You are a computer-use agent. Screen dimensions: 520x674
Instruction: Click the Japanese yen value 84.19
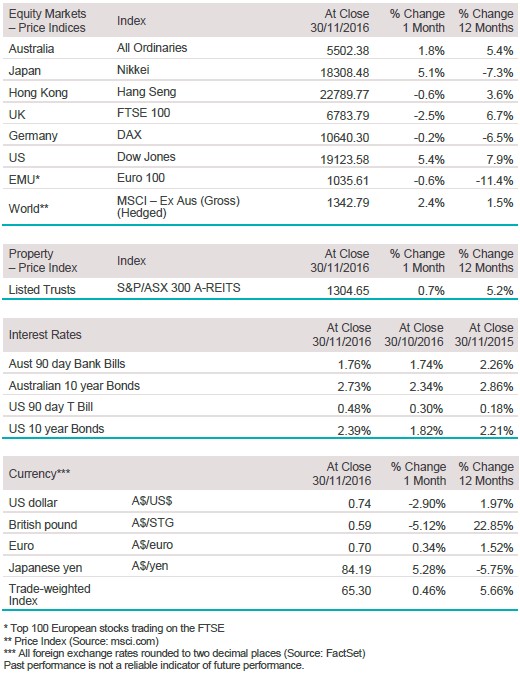tap(356, 570)
